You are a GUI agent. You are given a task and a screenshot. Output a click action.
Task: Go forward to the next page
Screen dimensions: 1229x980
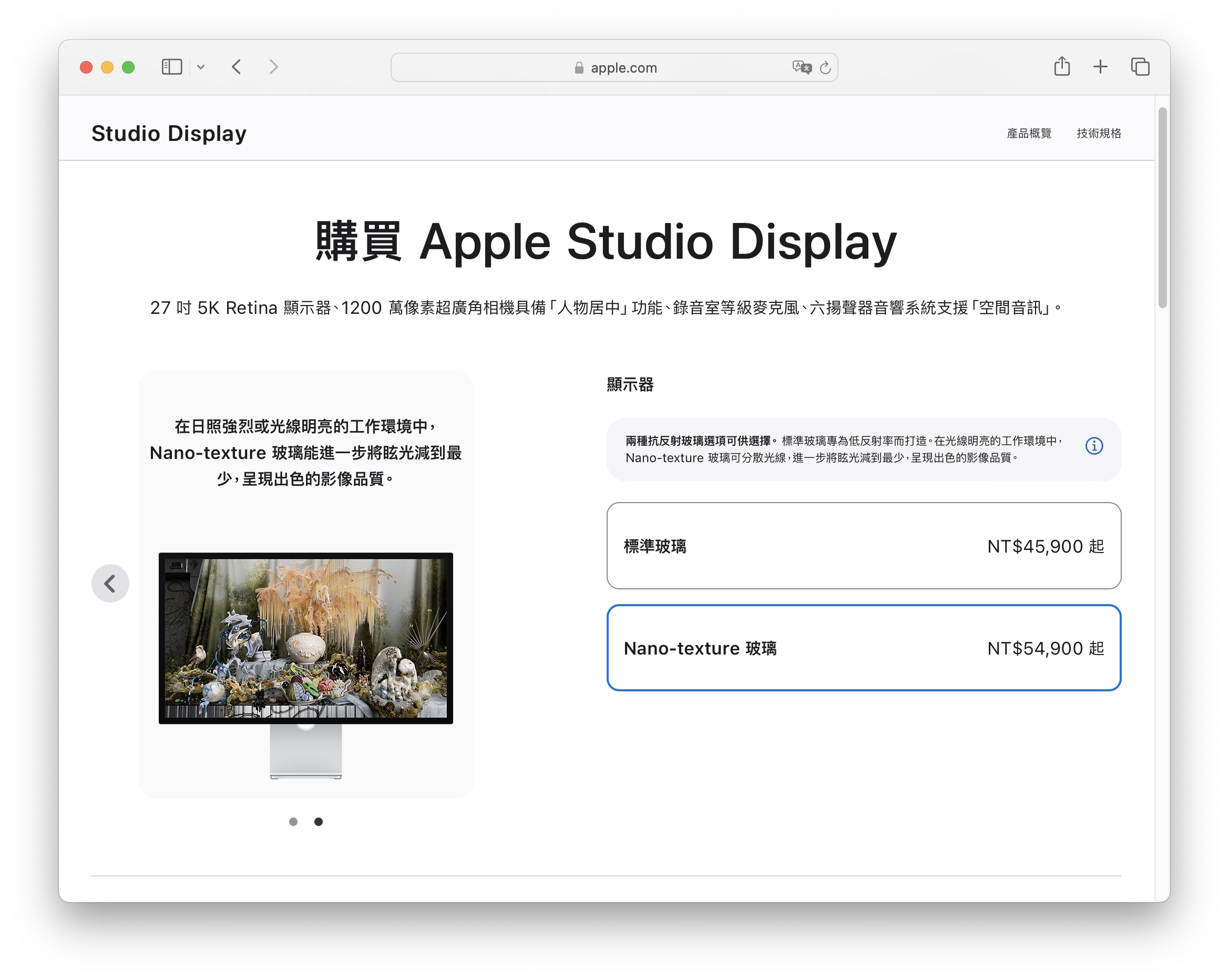click(x=274, y=67)
